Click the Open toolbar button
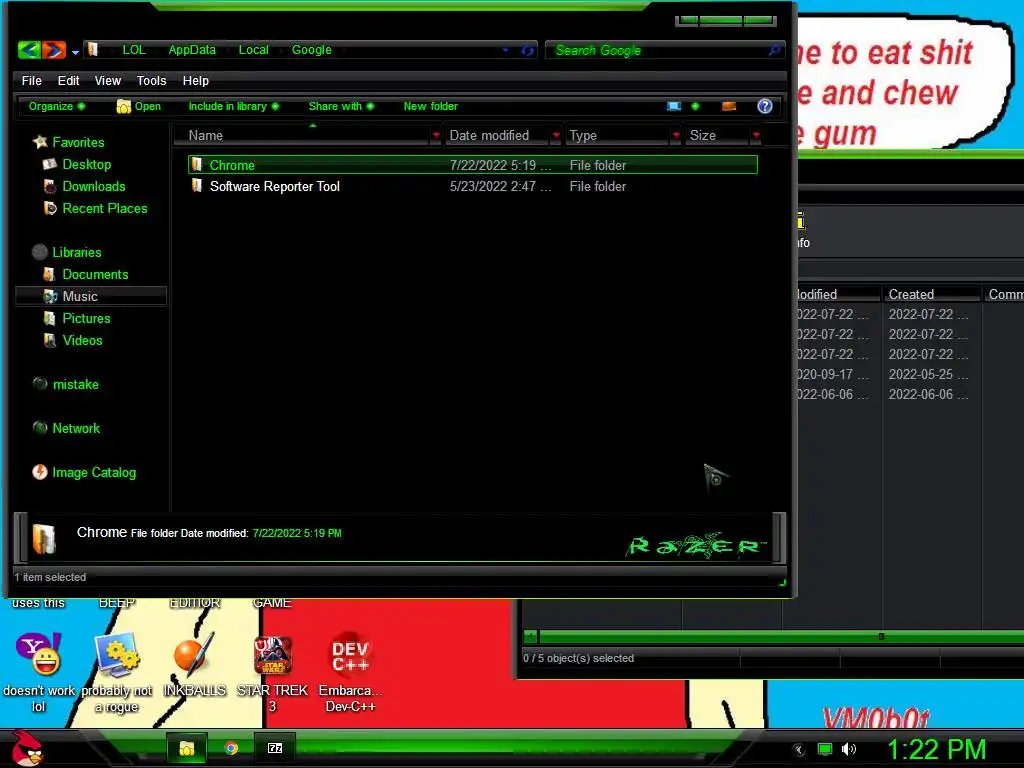This screenshot has width=1024, height=768. (138, 106)
